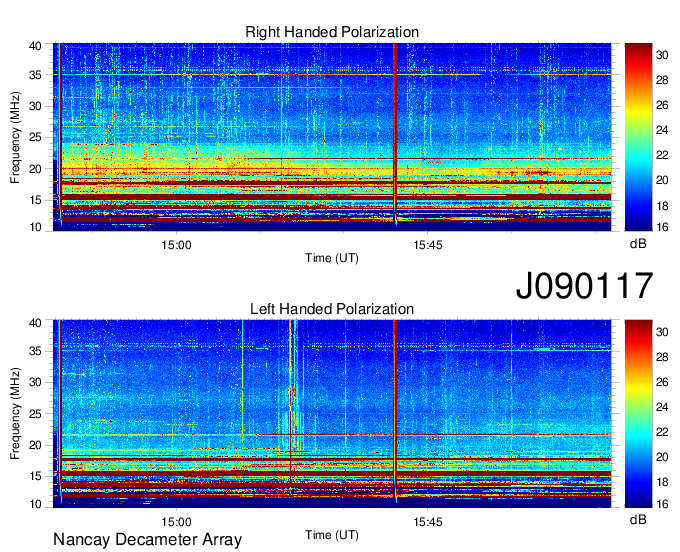Click the Right Handed plot's colorbar
This screenshot has width=680, height=552.
point(638,137)
